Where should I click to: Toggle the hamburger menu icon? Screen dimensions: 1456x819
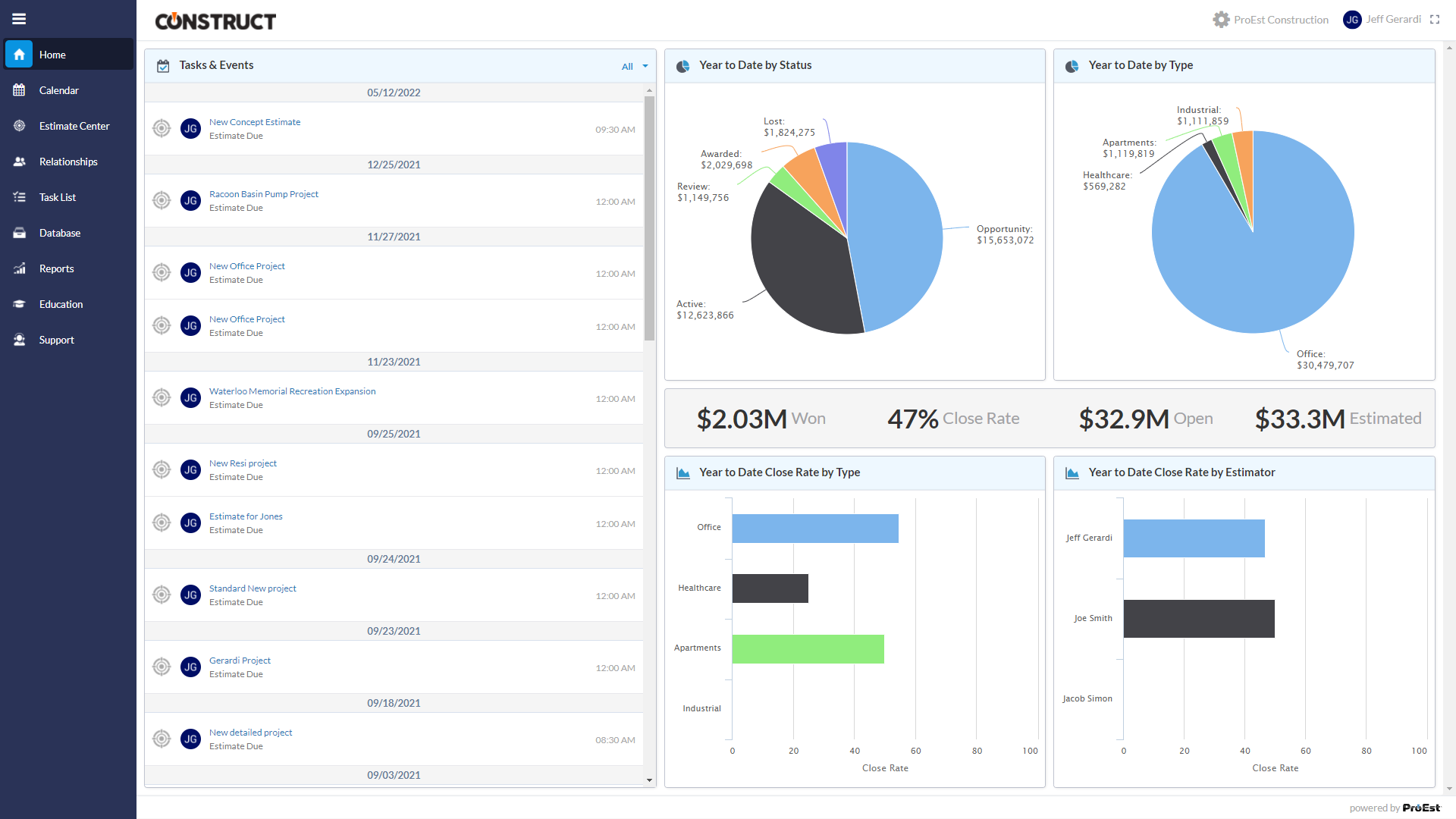(x=19, y=19)
